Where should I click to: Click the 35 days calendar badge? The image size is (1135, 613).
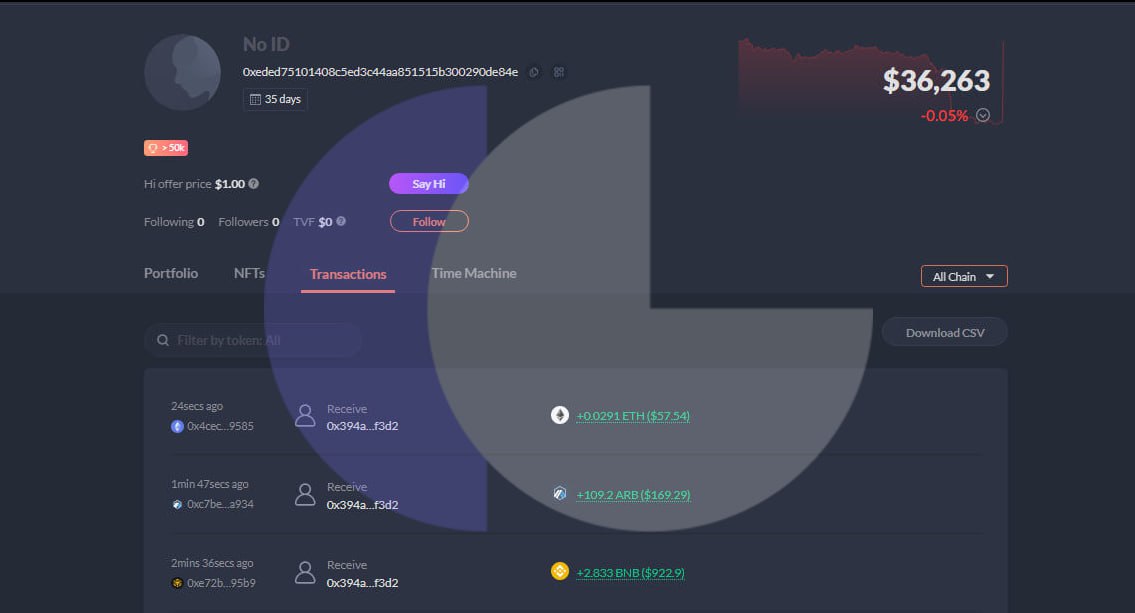click(x=275, y=99)
